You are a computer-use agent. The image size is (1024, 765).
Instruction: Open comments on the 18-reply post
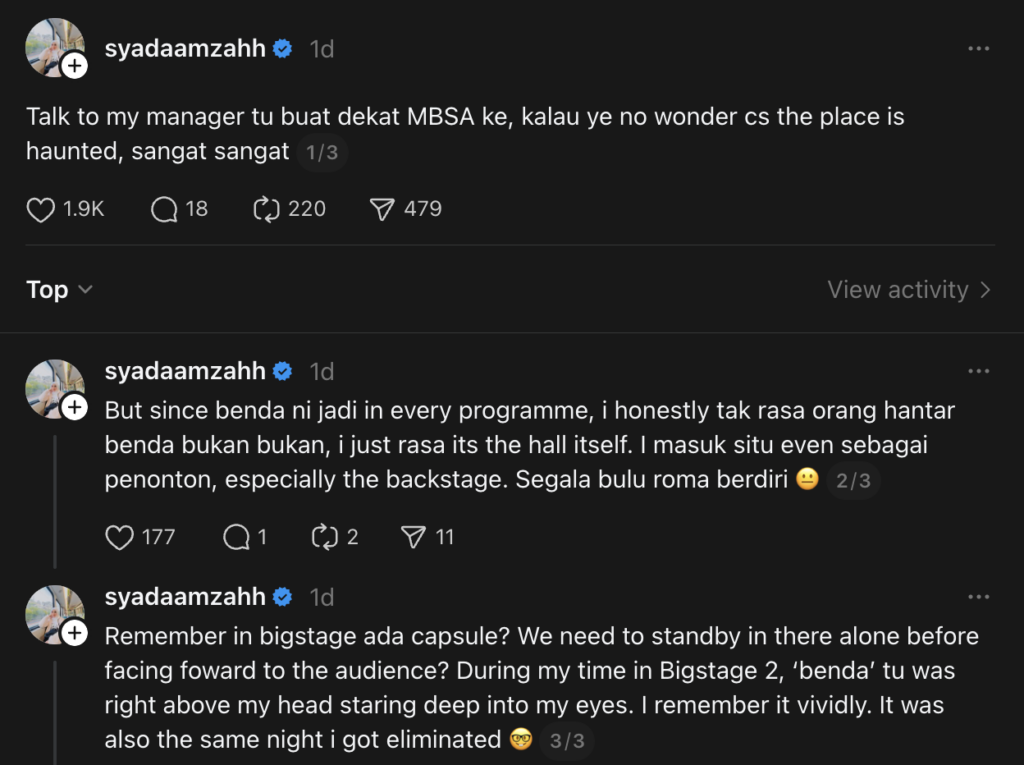coord(164,209)
